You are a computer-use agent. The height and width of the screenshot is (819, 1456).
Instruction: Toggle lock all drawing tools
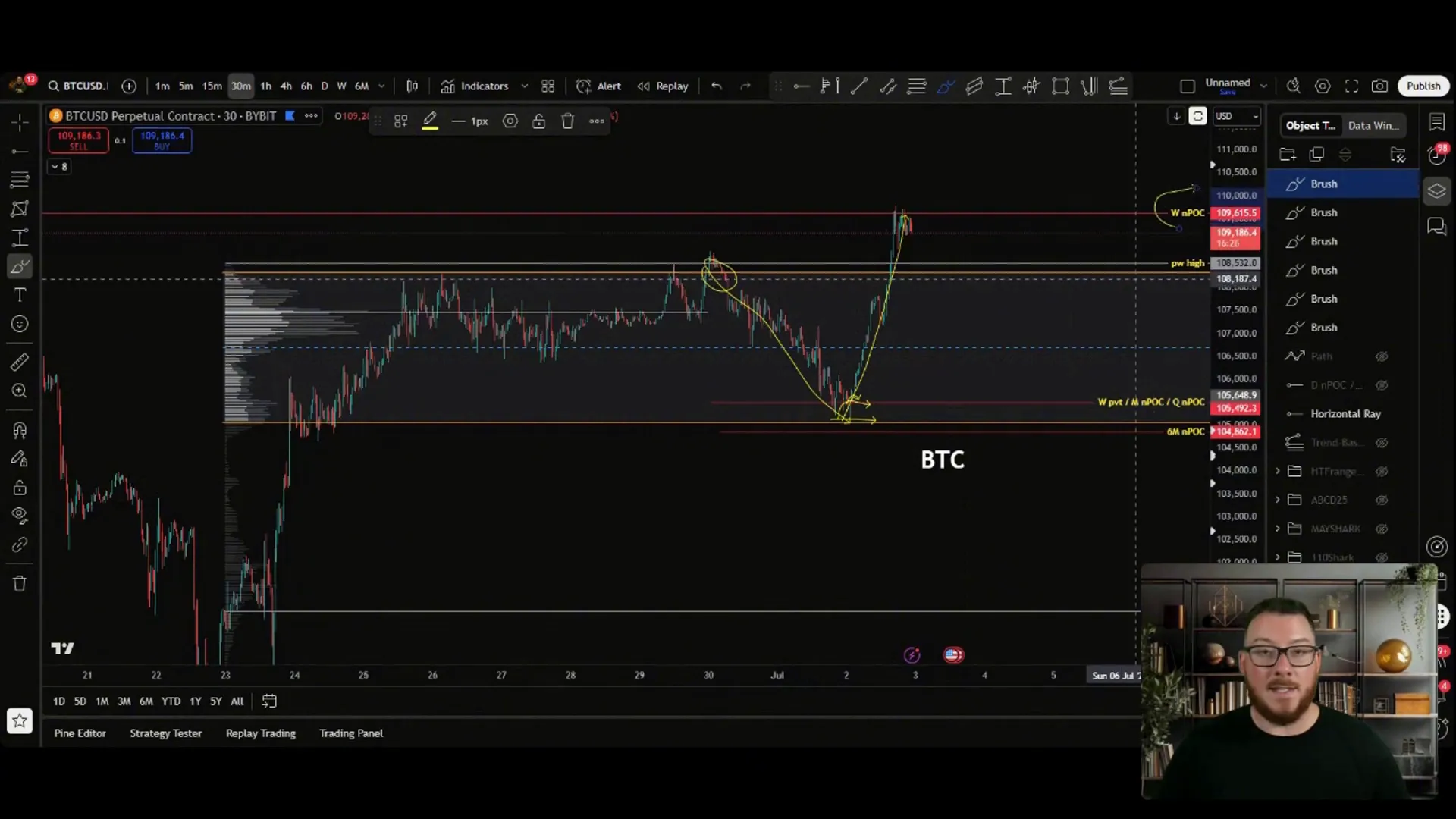click(x=20, y=487)
